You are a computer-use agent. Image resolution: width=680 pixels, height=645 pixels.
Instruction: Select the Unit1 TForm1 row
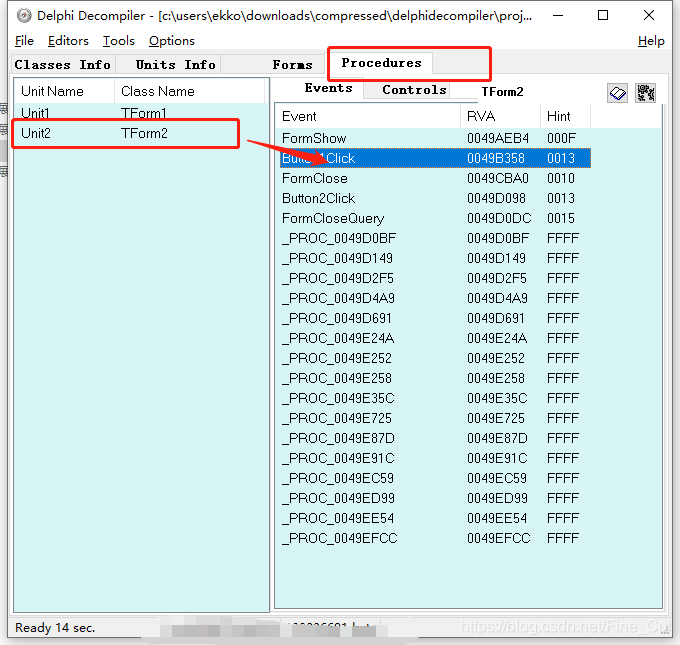click(x=141, y=113)
